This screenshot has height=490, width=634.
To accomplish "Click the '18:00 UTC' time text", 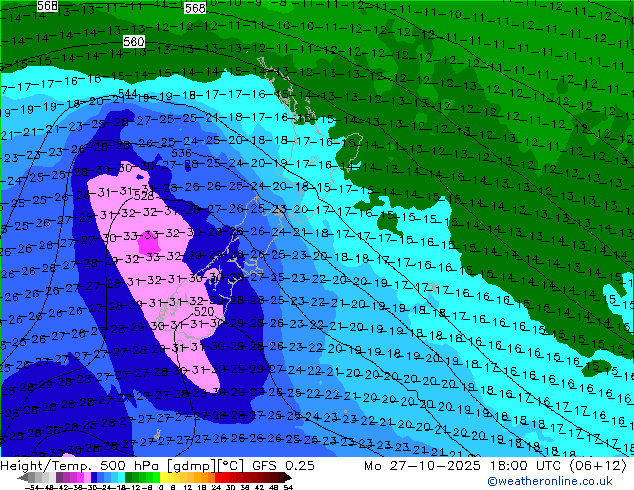I will (x=527, y=466).
